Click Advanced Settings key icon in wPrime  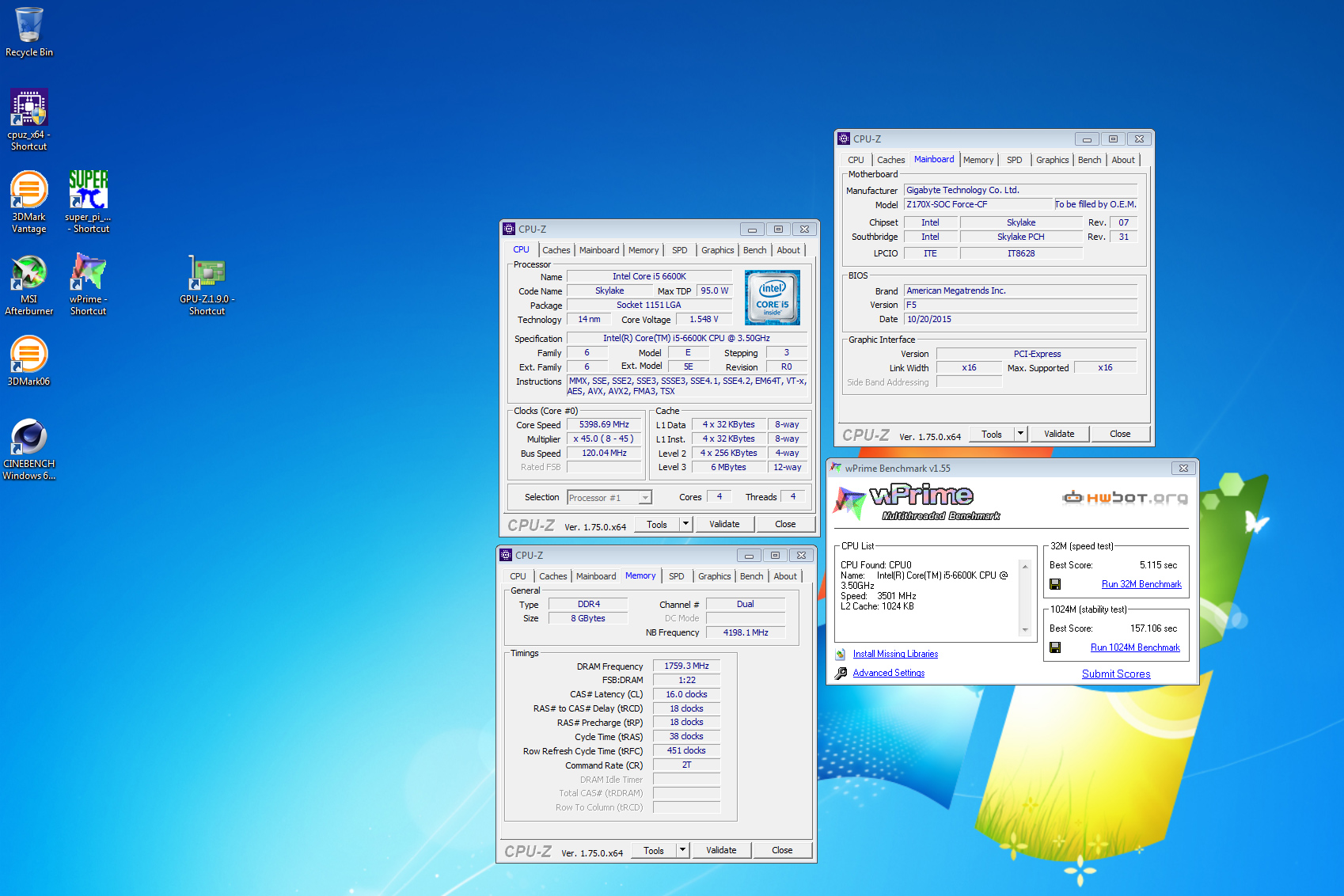point(841,673)
